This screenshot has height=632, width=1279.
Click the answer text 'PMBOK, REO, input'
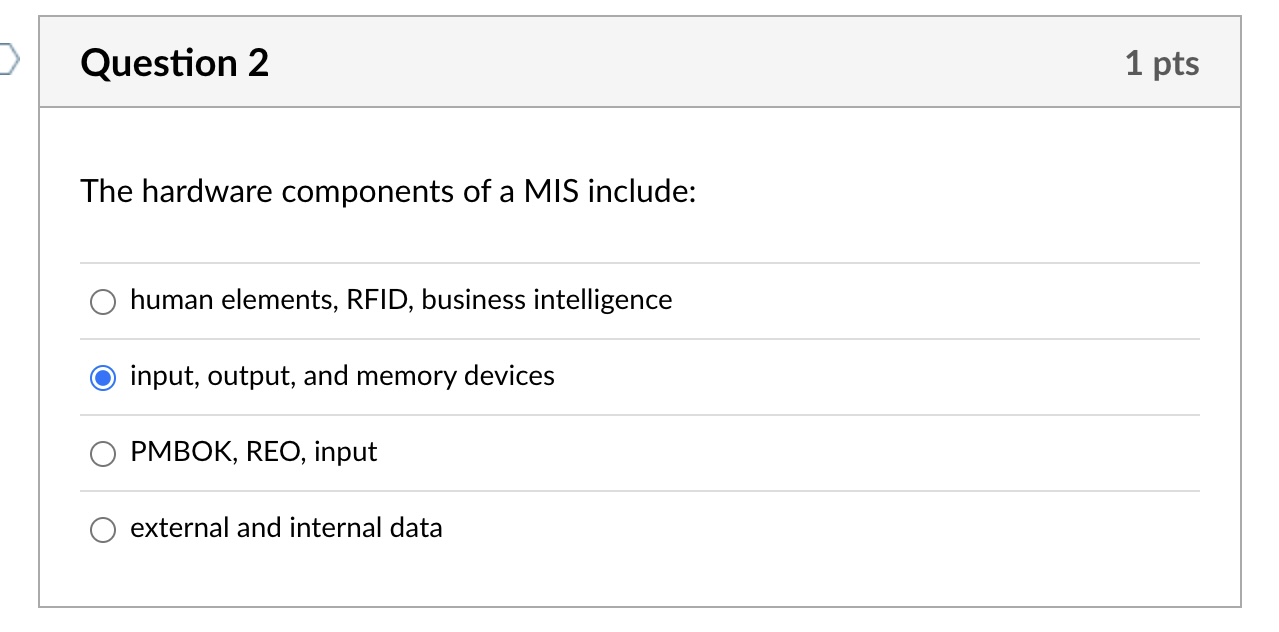tap(253, 452)
